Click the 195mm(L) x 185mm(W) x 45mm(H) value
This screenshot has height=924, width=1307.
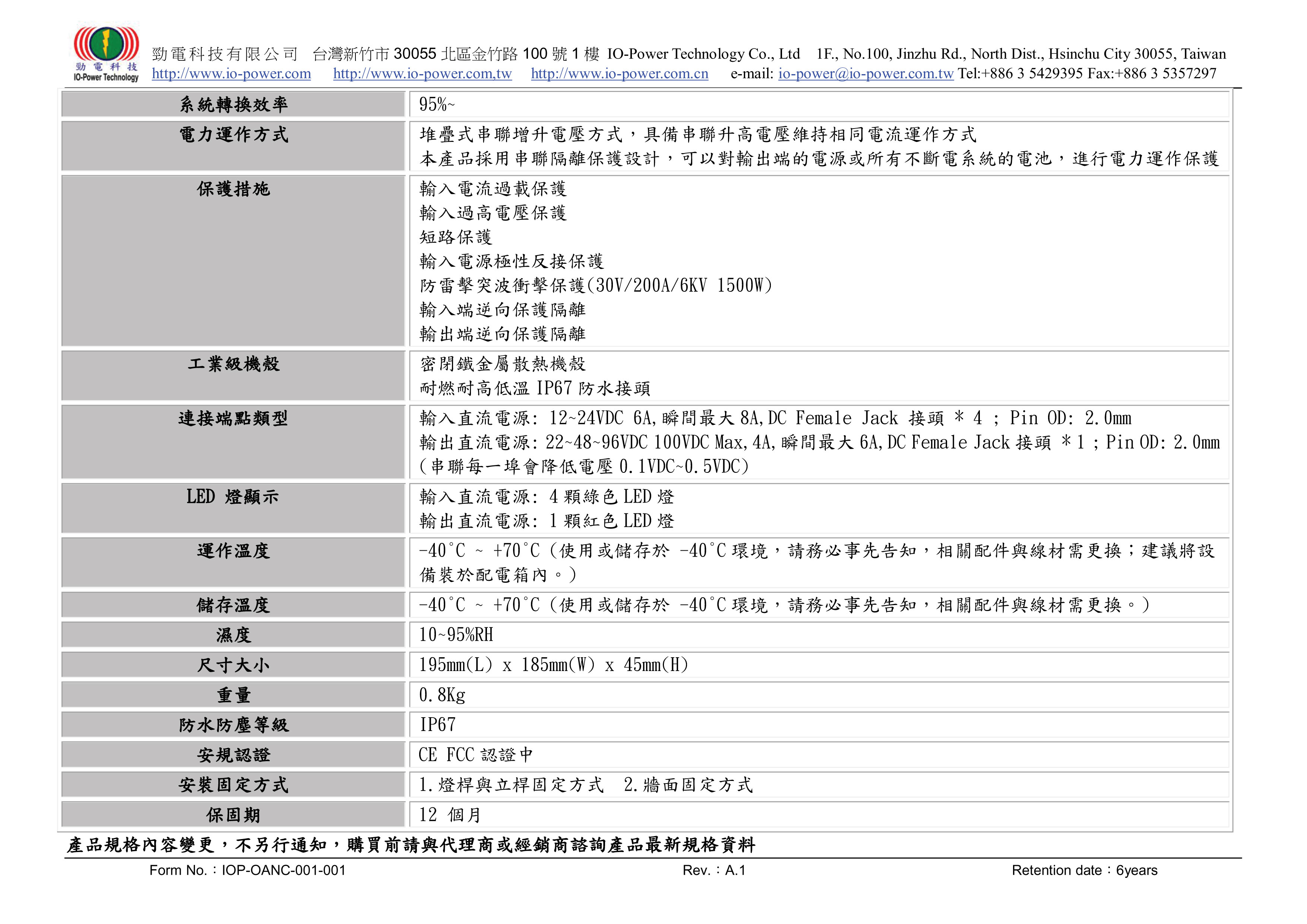click(554, 665)
